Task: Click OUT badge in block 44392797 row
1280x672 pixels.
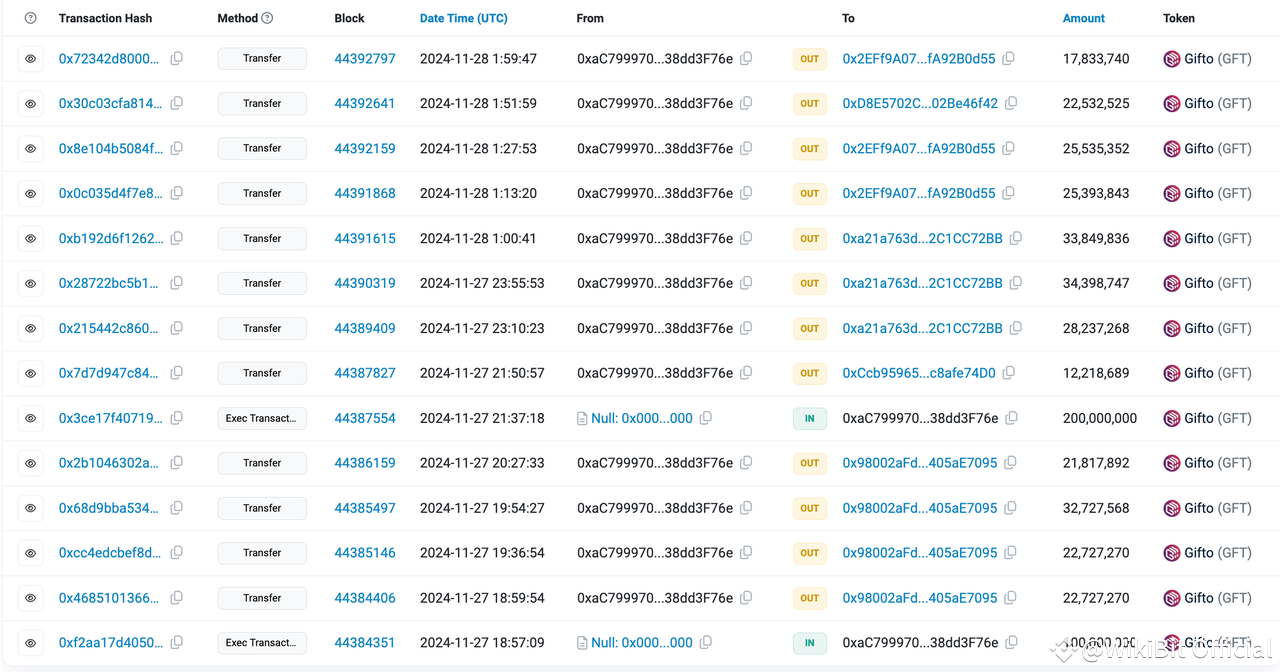Action: point(810,59)
